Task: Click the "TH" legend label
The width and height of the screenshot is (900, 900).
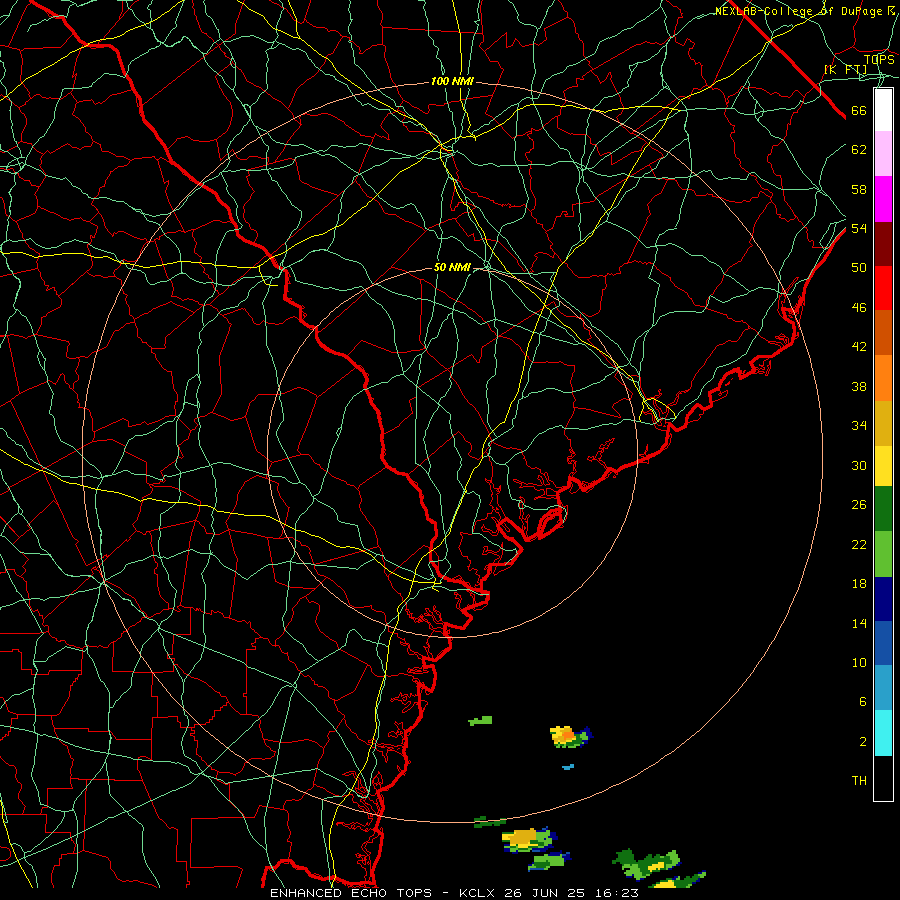Action: pos(859,781)
